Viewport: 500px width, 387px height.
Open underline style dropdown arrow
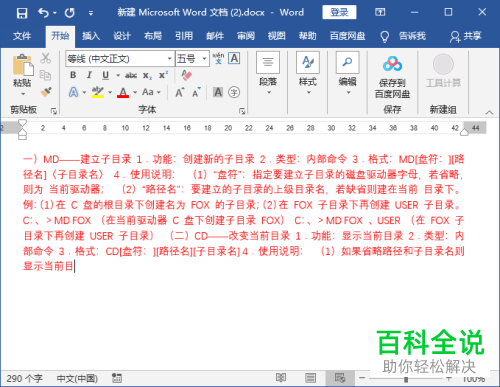[118, 76]
